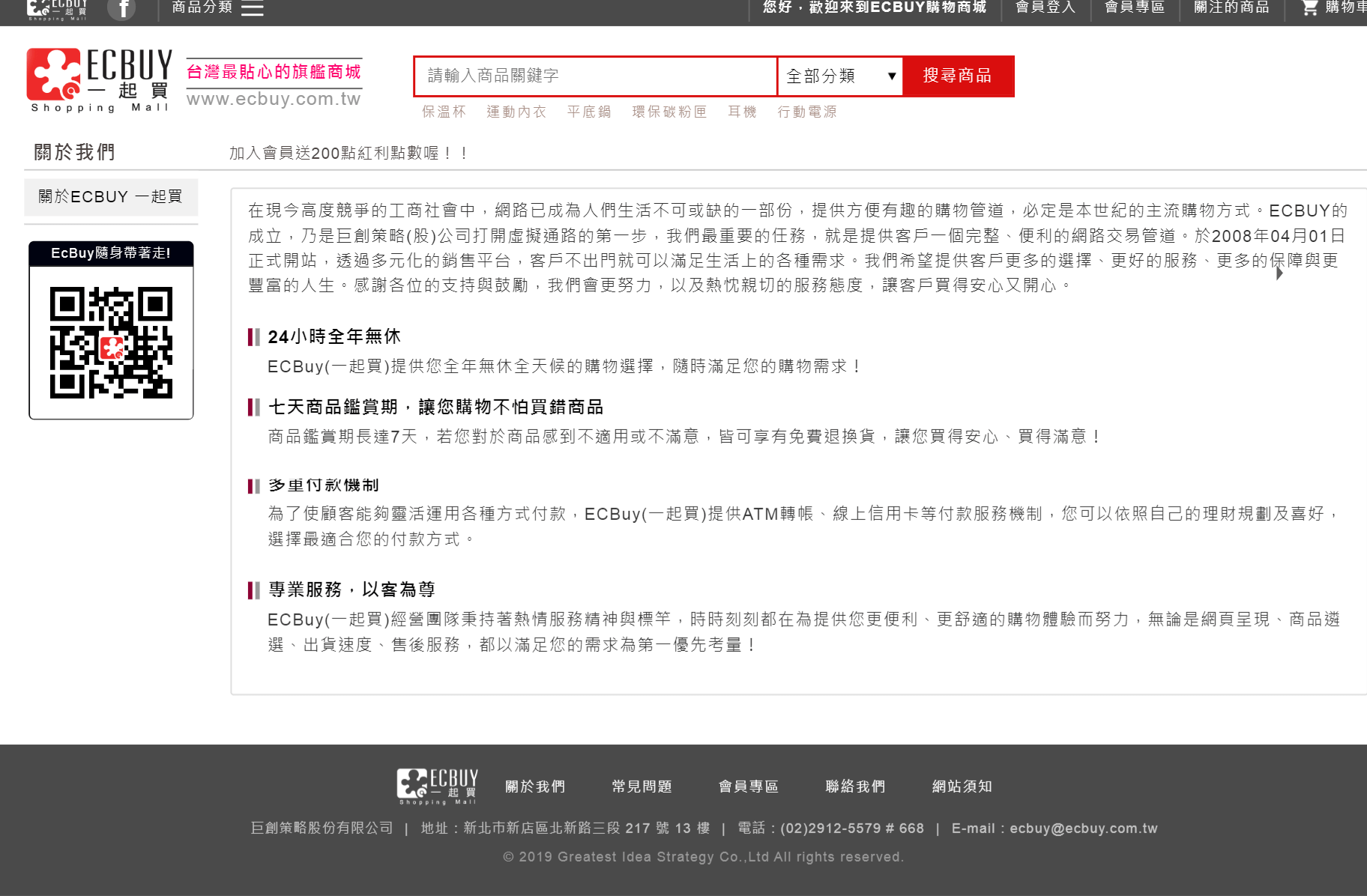The height and width of the screenshot is (896, 1367).
Task: Open the 全部分類 category dropdown
Action: pos(840,76)
